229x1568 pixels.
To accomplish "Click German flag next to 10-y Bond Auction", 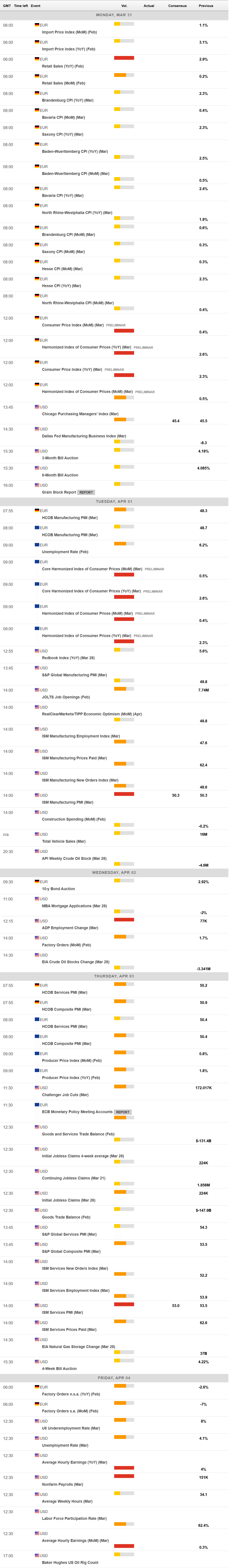I will coord(37,881).
